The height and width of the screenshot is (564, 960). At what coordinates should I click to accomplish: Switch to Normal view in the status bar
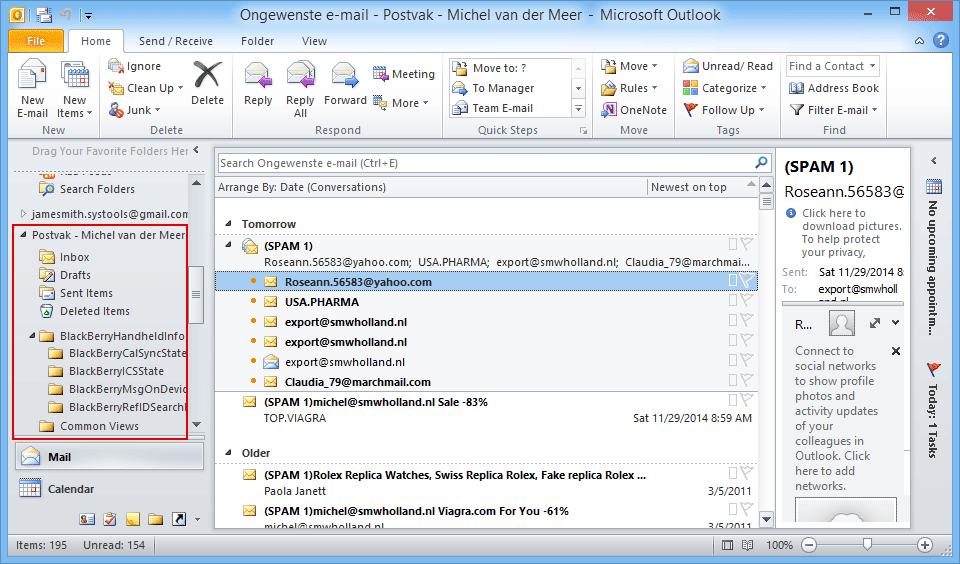pyautogui.click(x=727, y=545)
